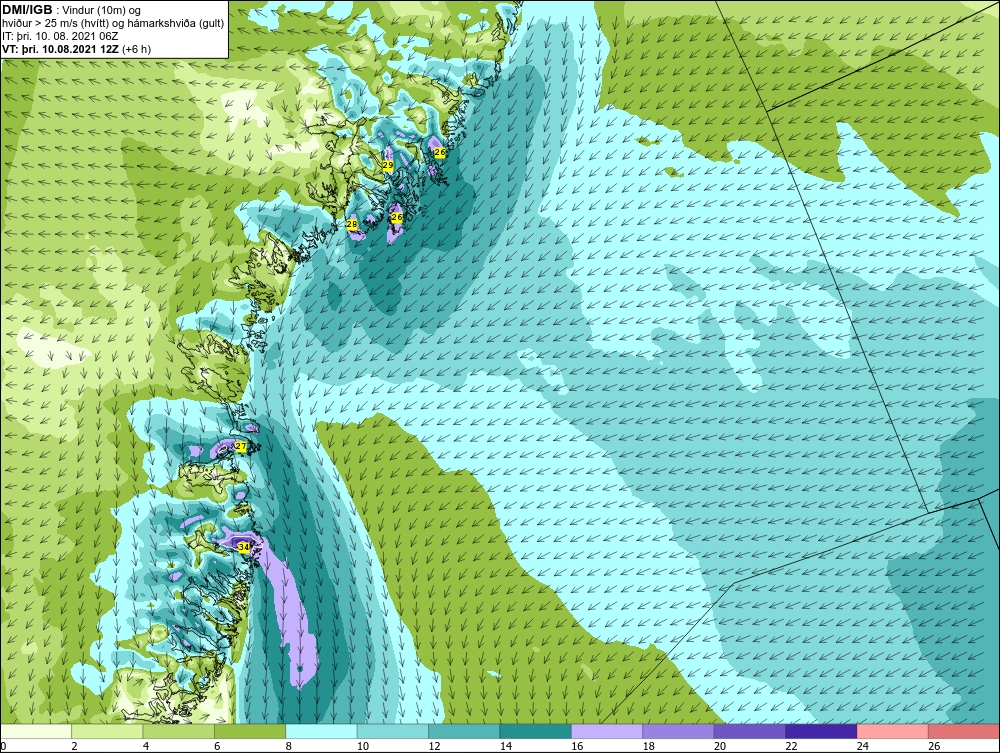Screen dimensions: 1000x753
Task: Click the legend scale value 14
Action: pos(506,746)
